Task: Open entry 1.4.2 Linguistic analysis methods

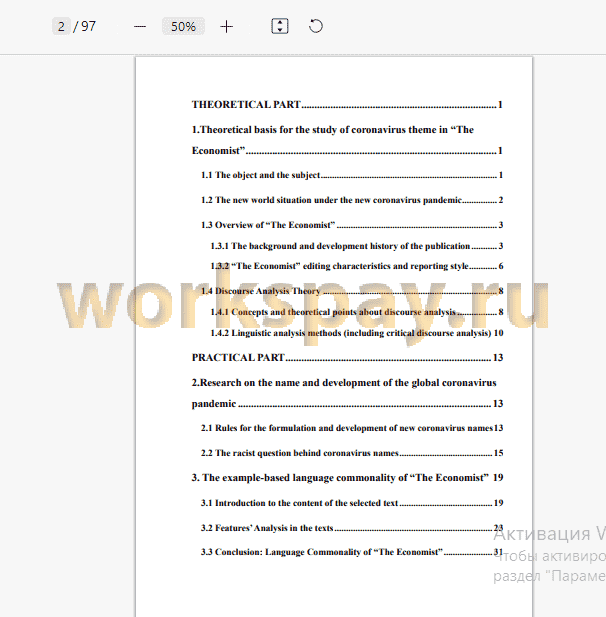Action: 357,333
